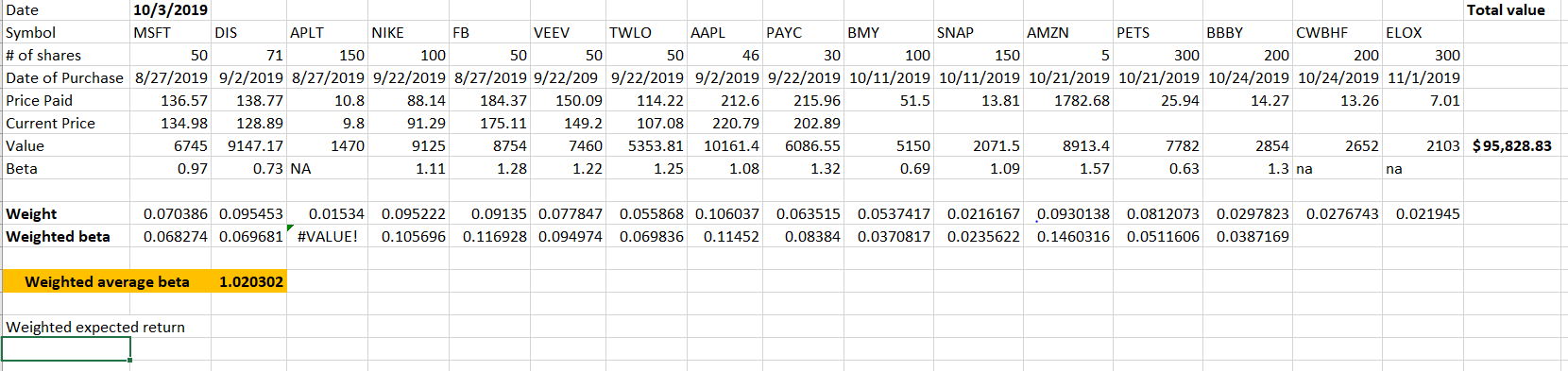Image resolution: width=1568 pixels, height=371 pixels.
Task: Select the Beta row label
Action: (x=66, y=168)
